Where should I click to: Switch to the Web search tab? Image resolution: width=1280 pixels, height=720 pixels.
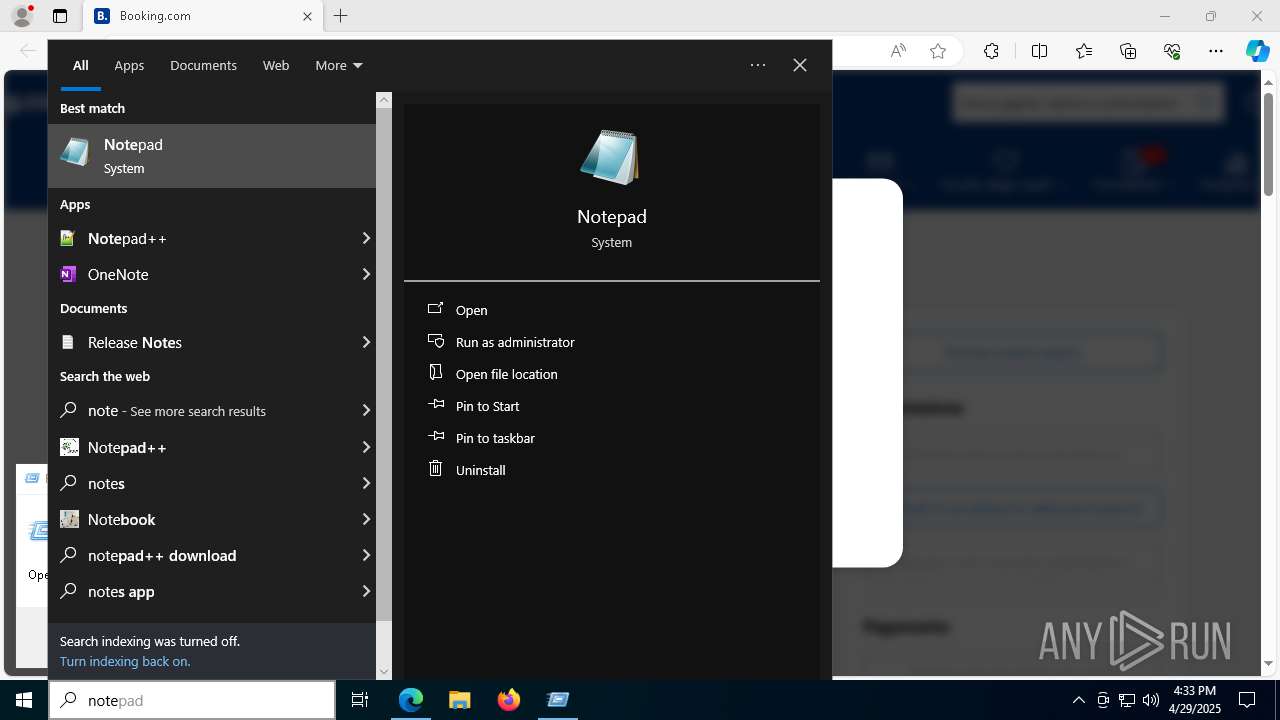tap(276, 65)
